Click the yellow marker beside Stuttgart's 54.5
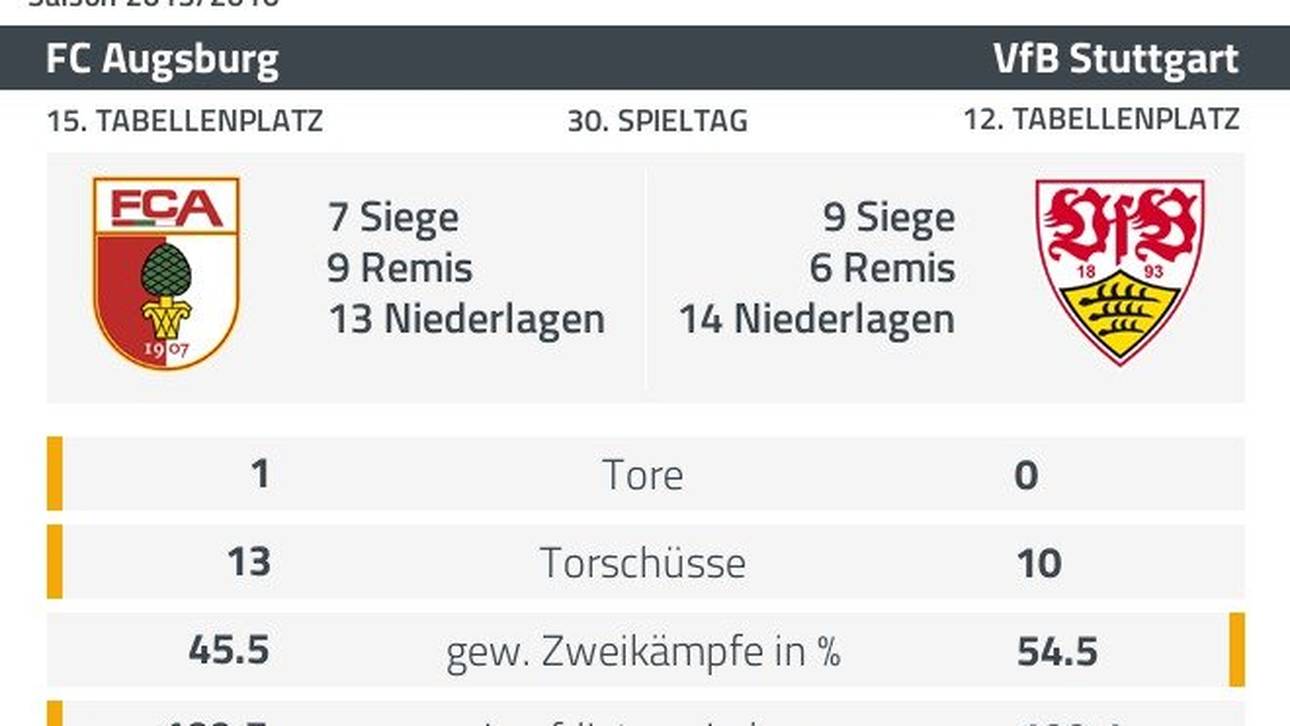The height and width of the screenshot is (726, 1290). coord(1237,650)
